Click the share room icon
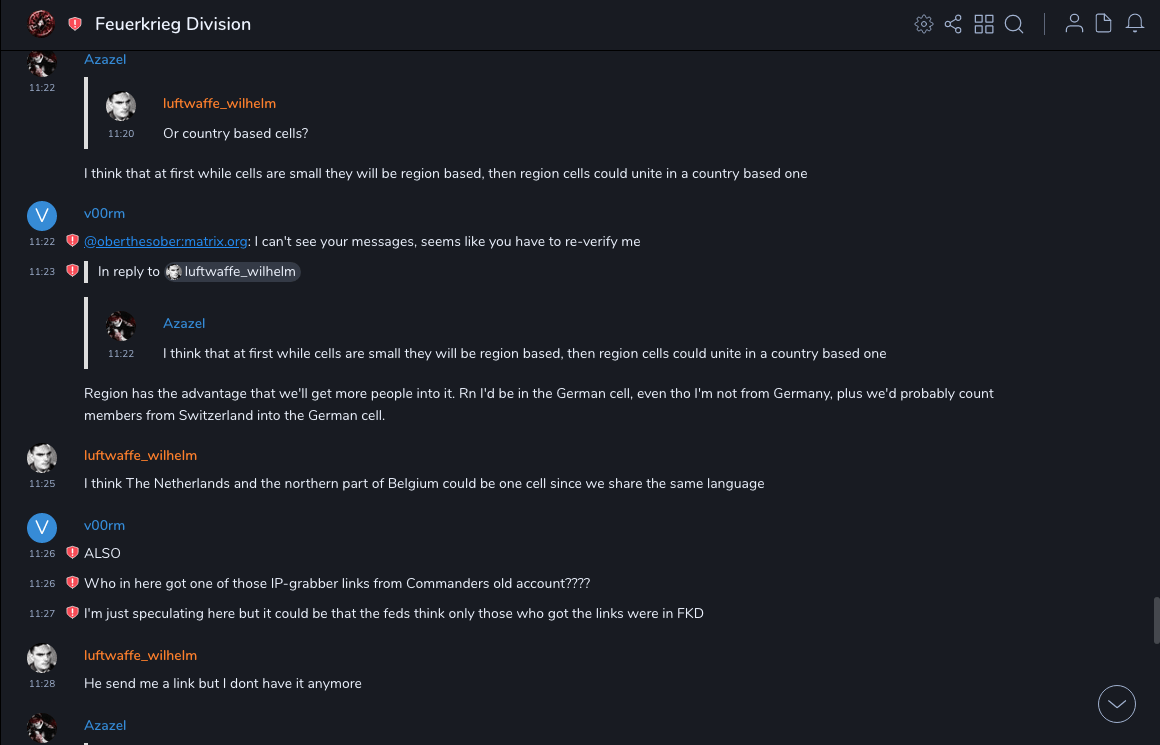1160x745 pixels. (x=953, y=24)
